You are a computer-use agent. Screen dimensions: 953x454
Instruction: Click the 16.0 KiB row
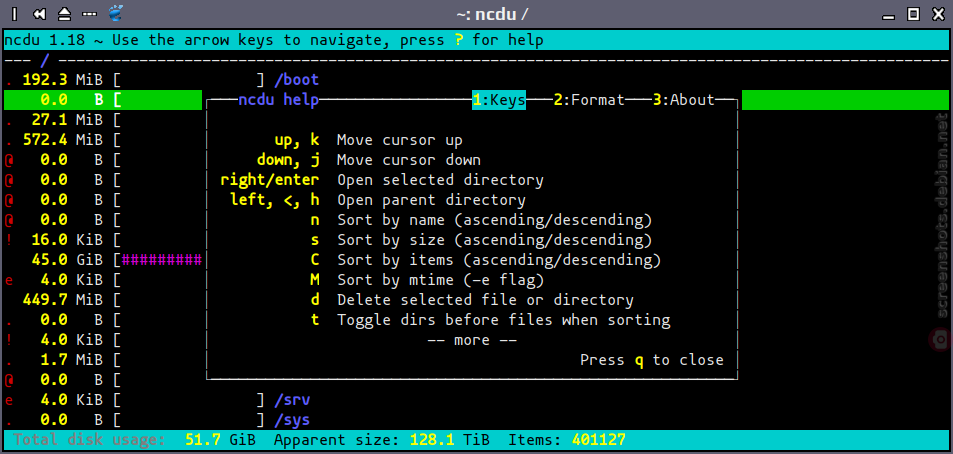click(x=103, y=241)
